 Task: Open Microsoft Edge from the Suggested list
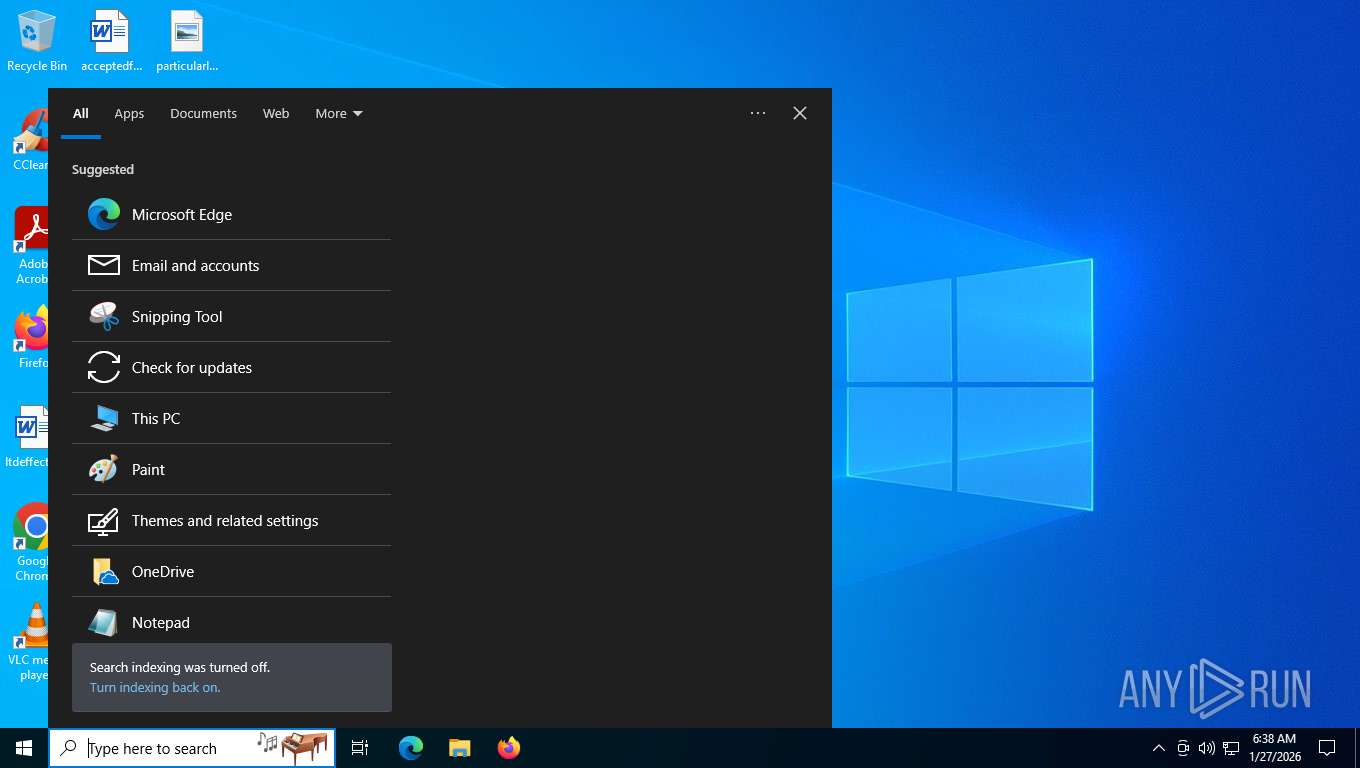(x=231, y=214)
